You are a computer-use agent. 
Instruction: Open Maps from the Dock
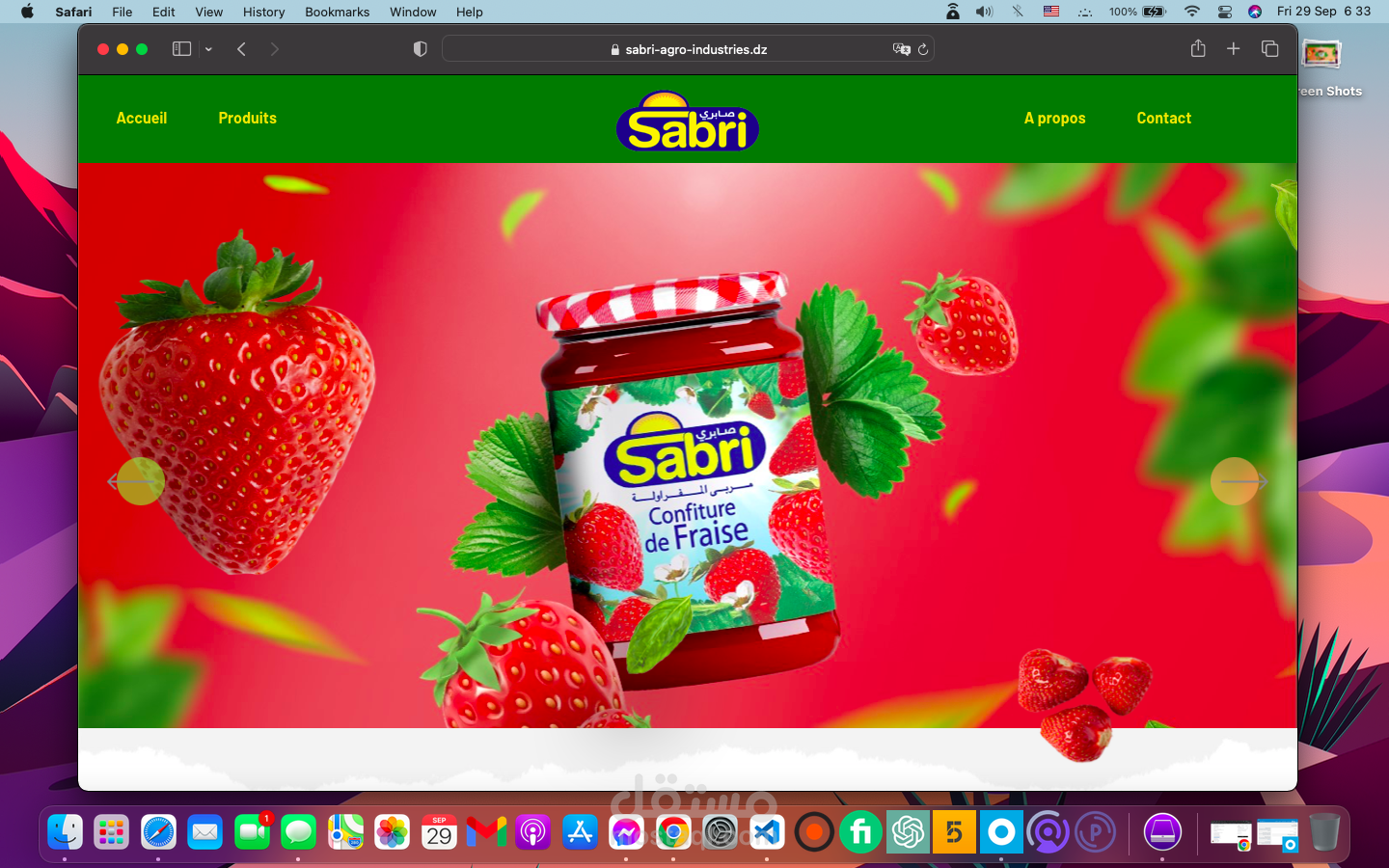tap(346, 832)
